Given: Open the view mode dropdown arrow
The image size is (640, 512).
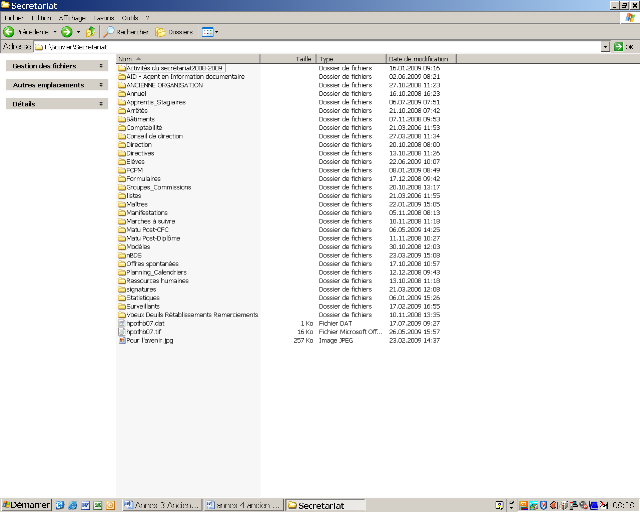Looking at the screenshot, I should (x=217, y=32).
